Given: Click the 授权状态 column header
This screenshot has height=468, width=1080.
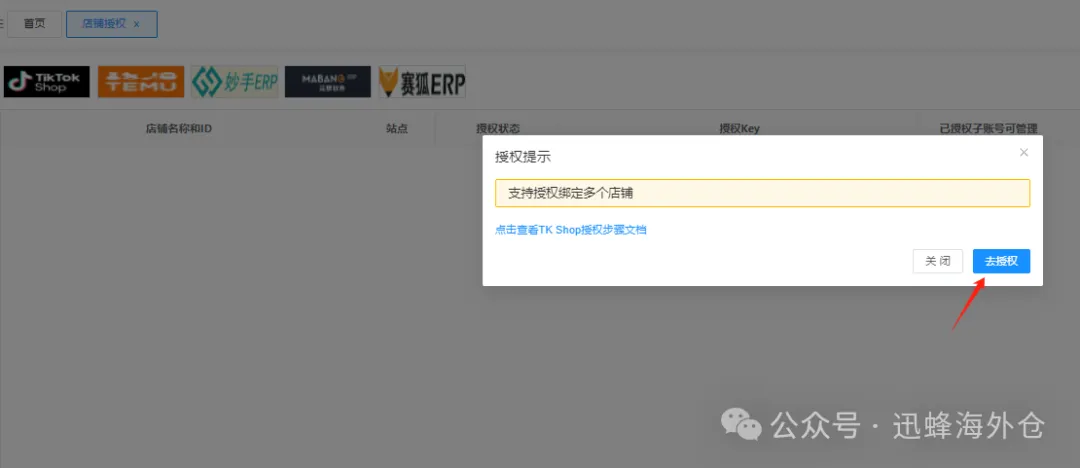Looking at the screenshot, I should (498, 129).
